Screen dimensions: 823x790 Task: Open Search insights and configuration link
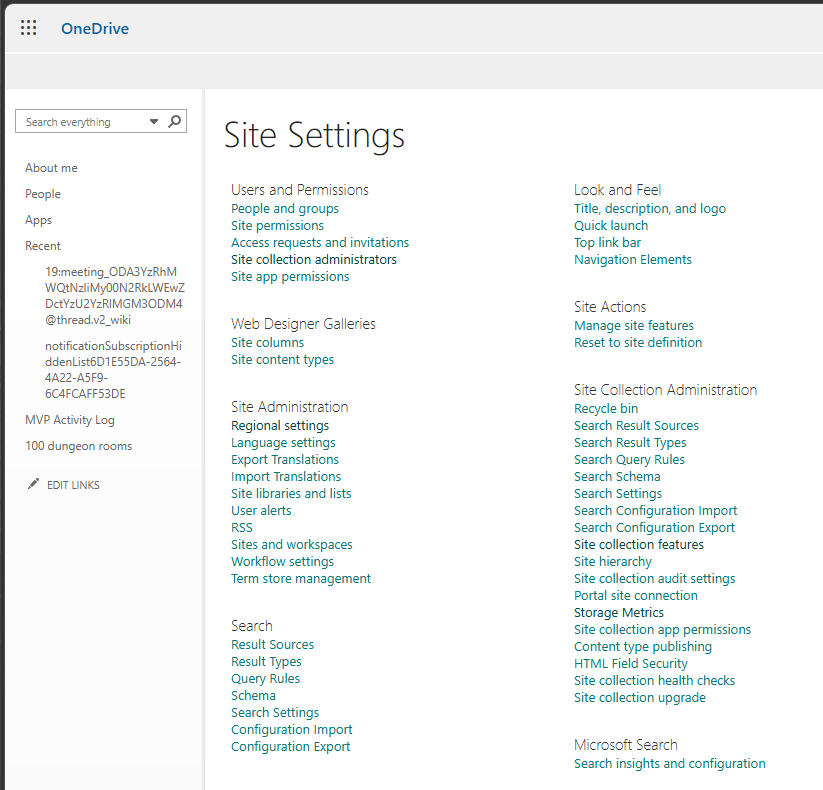[x=670, y=763]
